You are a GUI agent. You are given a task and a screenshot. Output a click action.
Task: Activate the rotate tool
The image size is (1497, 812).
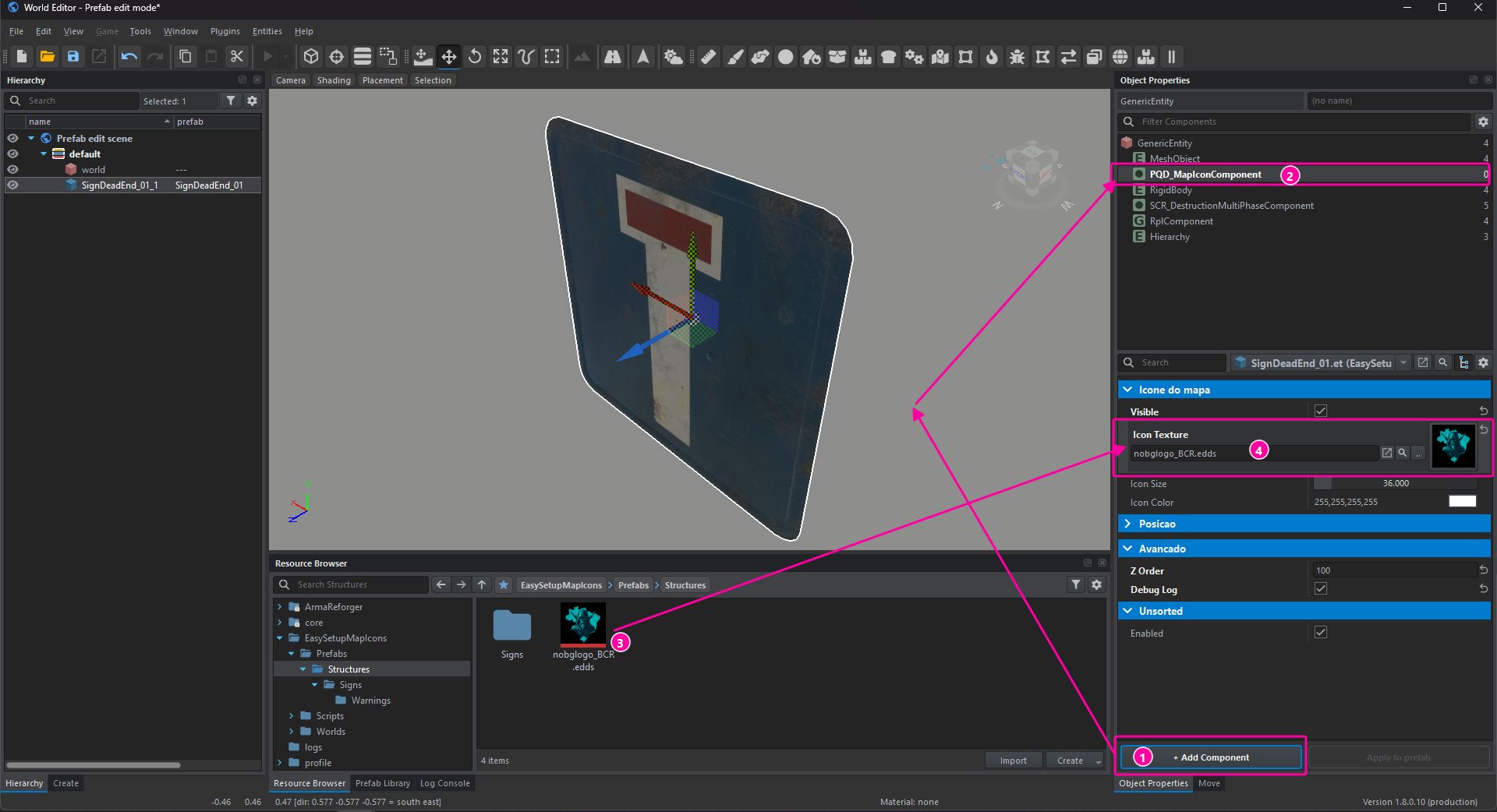coord(475,56)
